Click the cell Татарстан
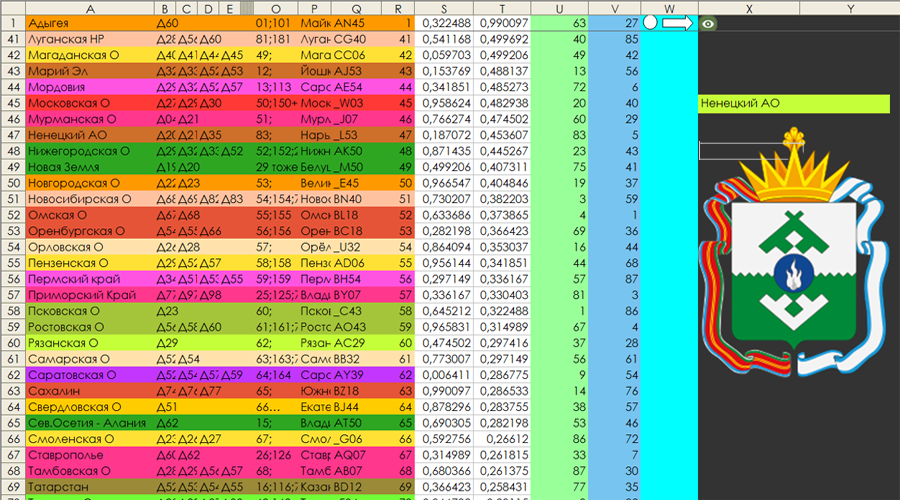Image resolution: width=900 pixels, height=500 pixels. (x=90, y=487)
